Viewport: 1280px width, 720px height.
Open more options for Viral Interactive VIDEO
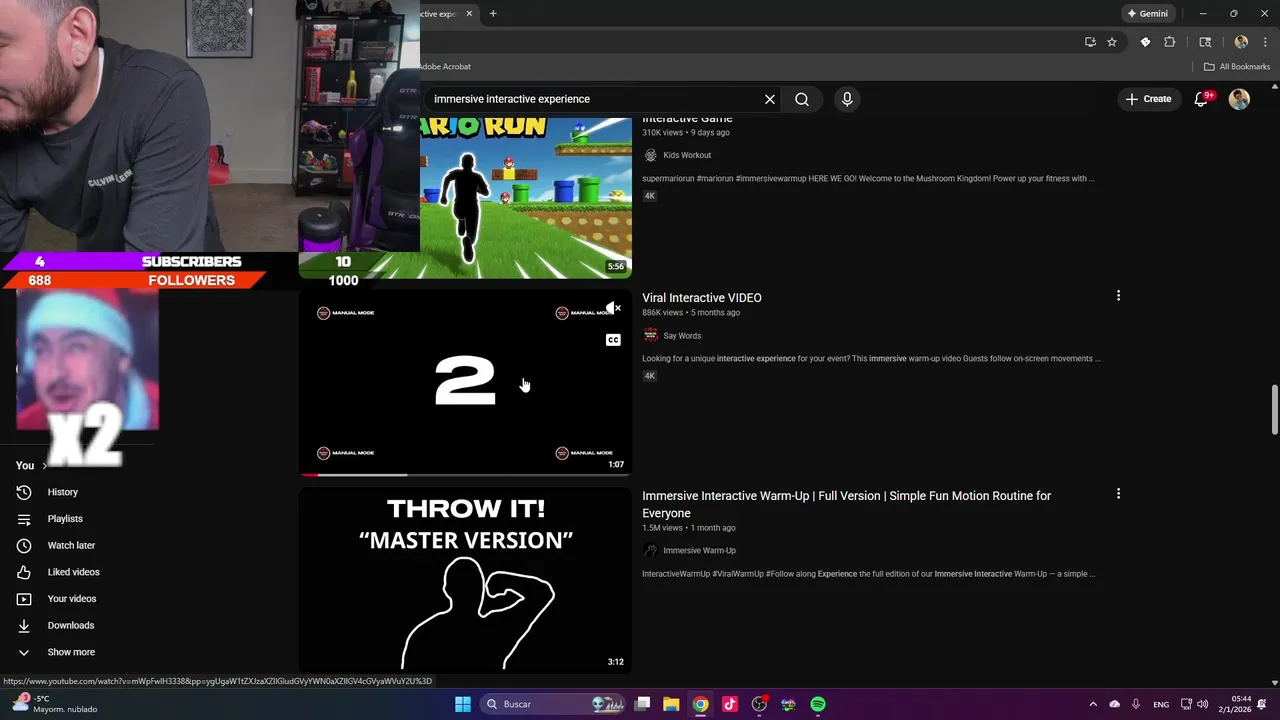coord(1118,296)
